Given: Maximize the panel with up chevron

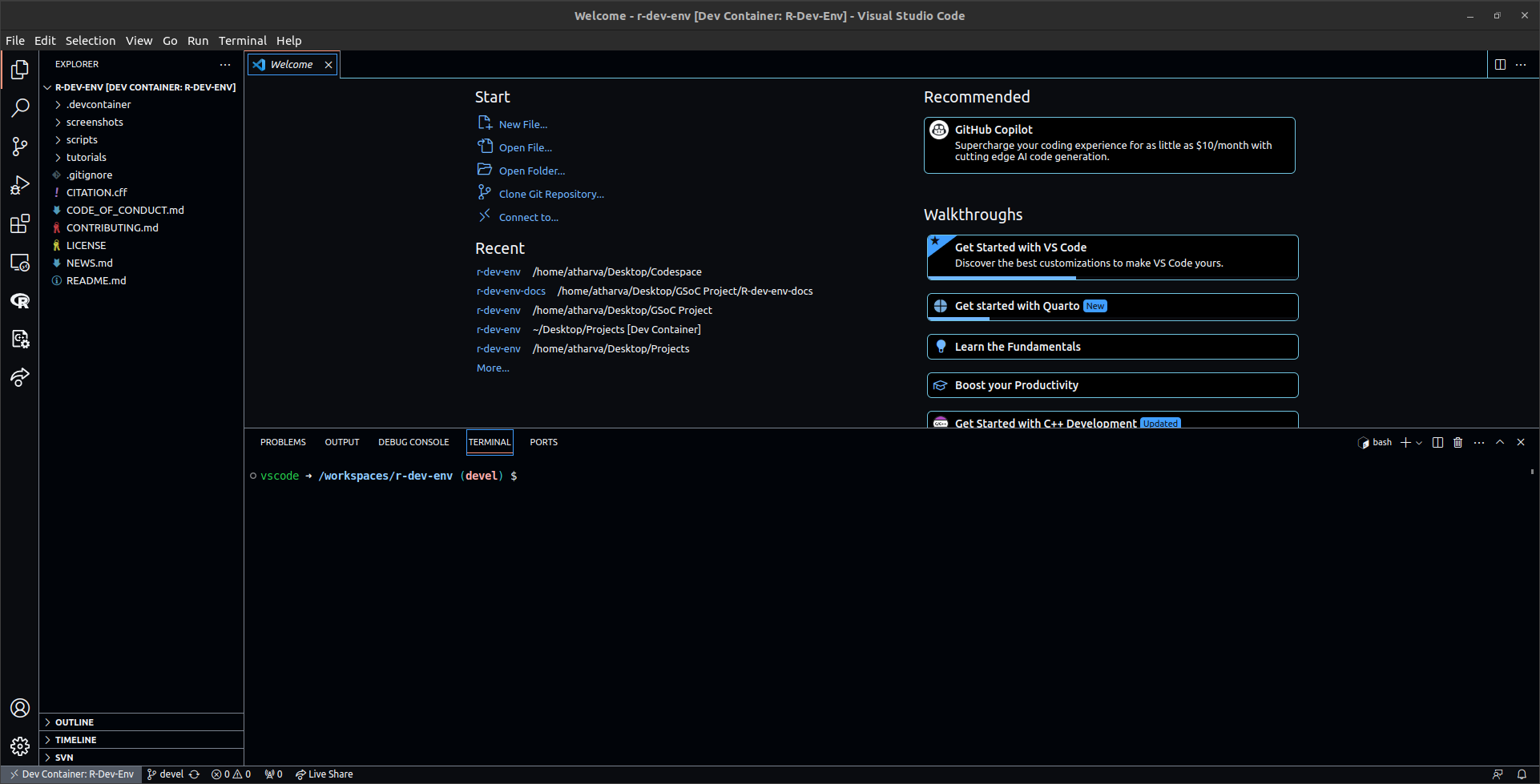Looking at the screenshot, I should 1500,442.
